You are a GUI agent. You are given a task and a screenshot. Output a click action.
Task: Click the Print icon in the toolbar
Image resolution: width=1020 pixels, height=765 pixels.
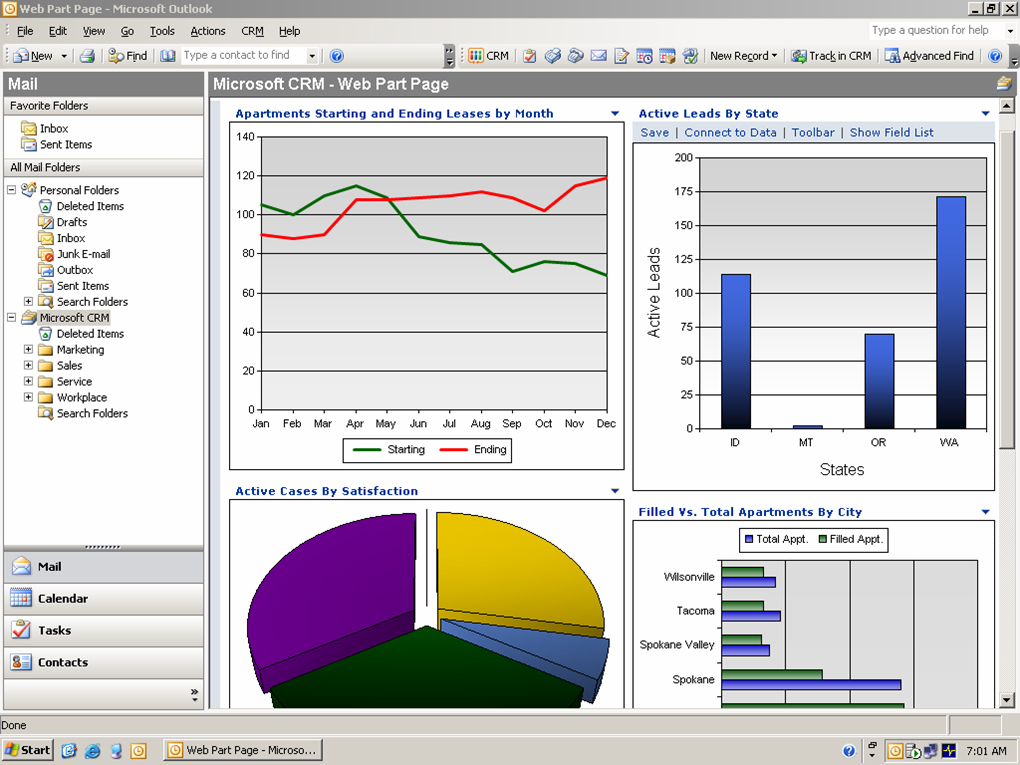pos(87,56)
